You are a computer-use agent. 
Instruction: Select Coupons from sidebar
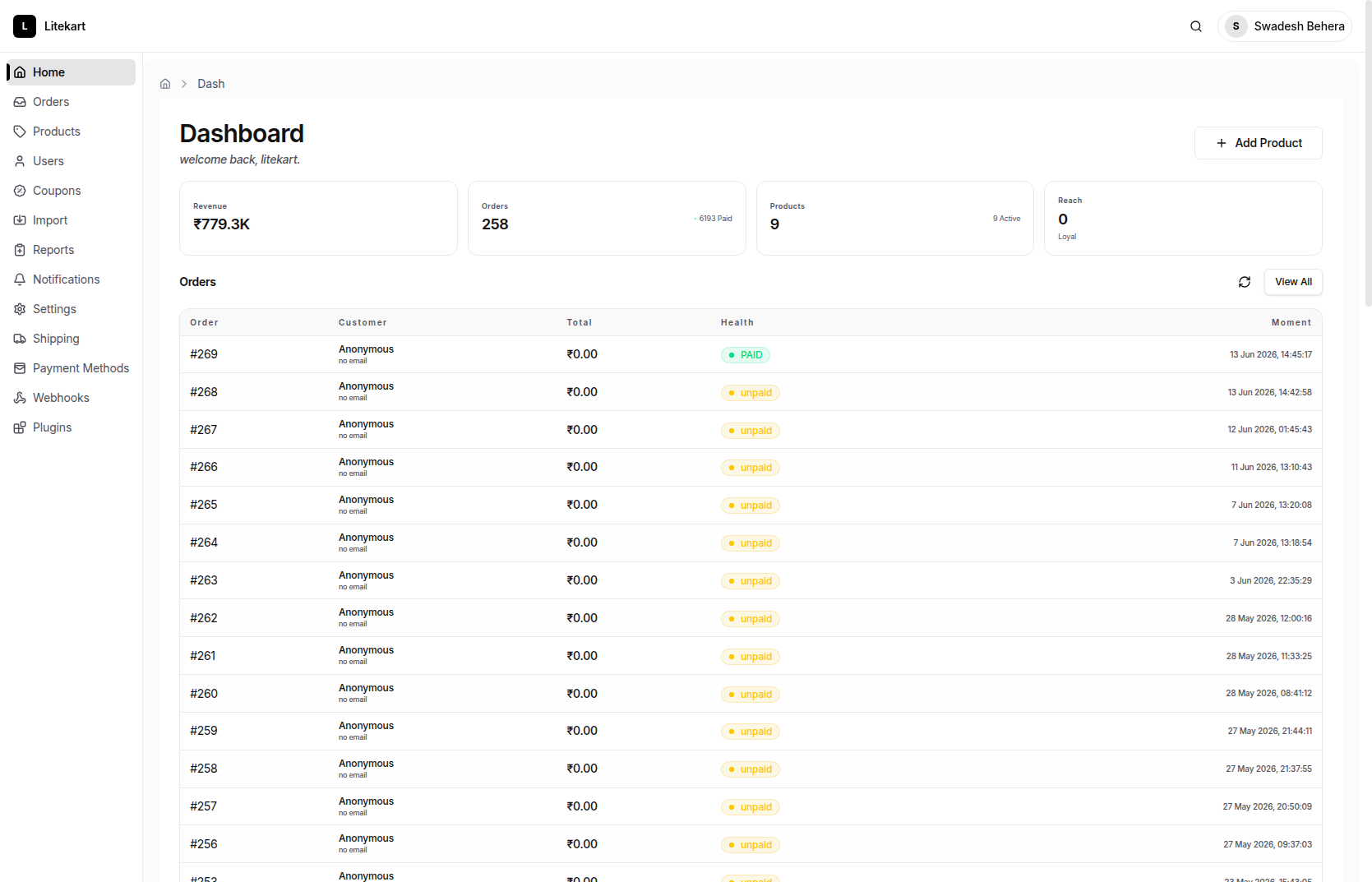pos(71,191)
